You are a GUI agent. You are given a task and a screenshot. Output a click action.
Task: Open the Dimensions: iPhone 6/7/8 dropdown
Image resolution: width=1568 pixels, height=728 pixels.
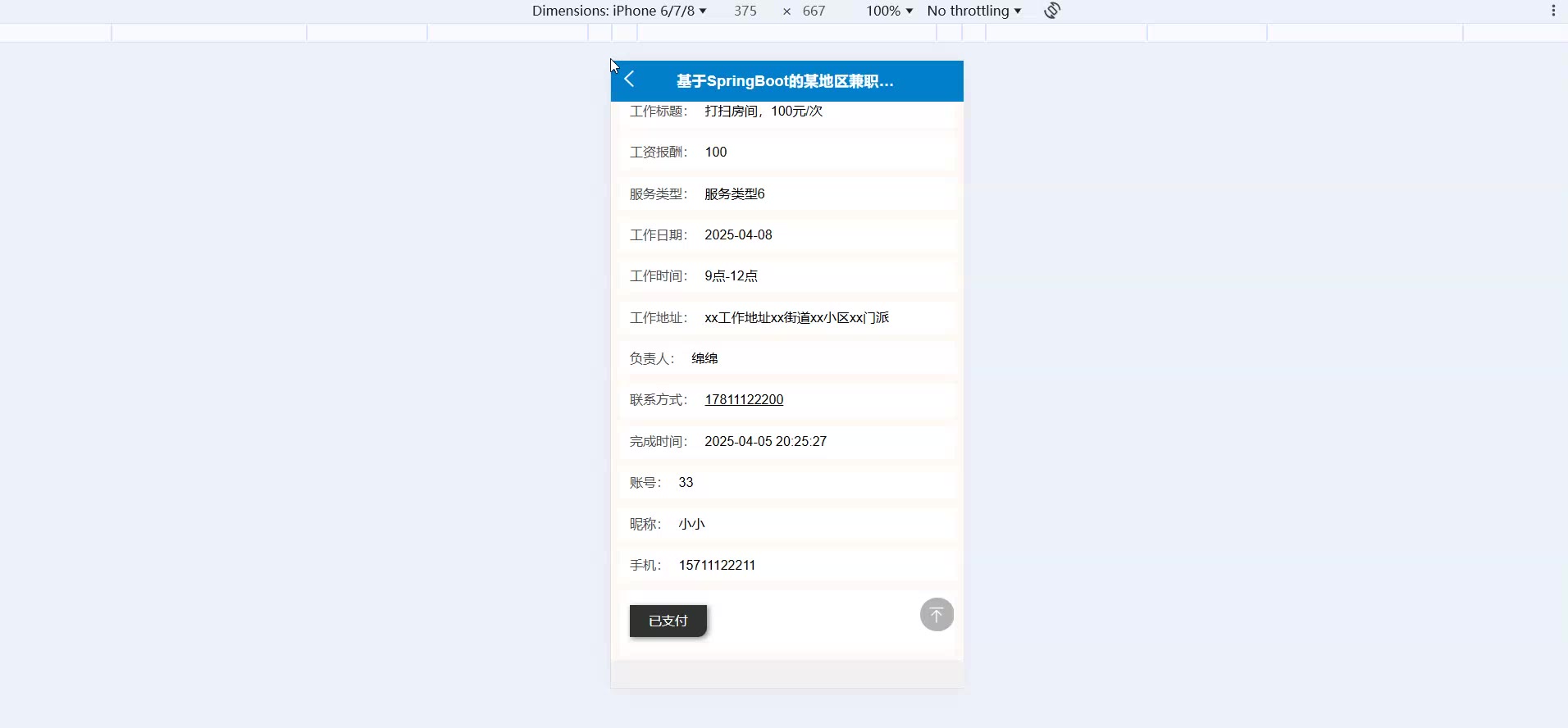click(x=619, y=11)
